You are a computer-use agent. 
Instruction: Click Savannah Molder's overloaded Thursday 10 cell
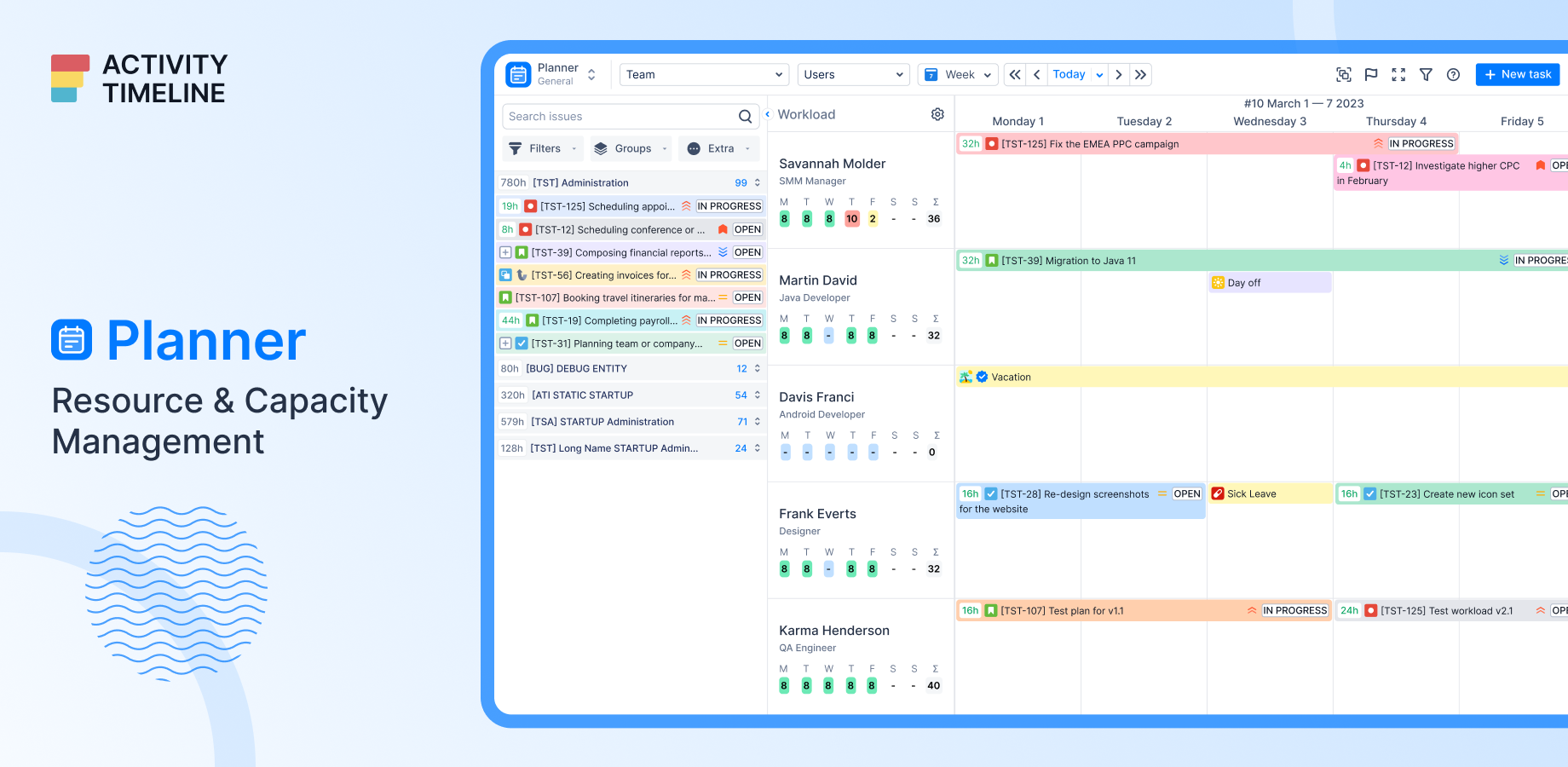pyautogui.click(x=851, y=219)
